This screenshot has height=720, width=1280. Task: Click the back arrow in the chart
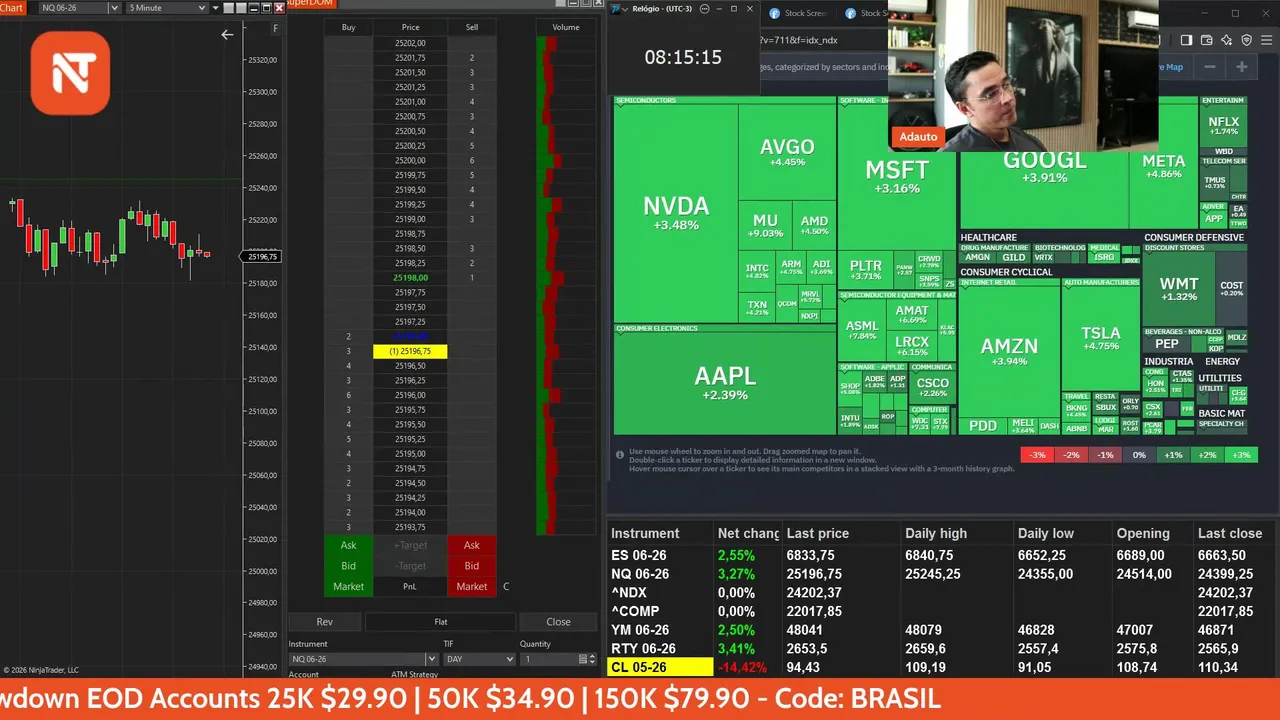pos(227,35)
